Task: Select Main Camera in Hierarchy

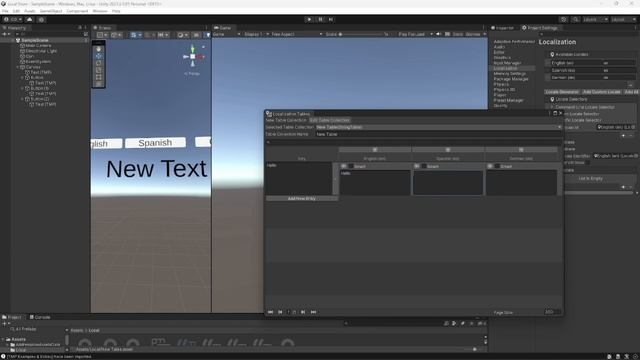Action: tap(38, 46)
